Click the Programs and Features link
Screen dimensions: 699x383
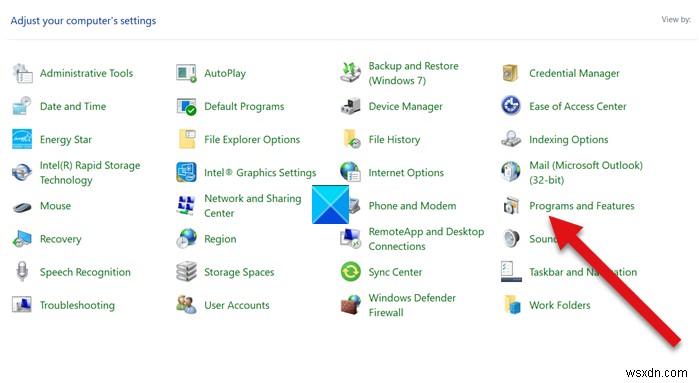(x=582, y=206)
